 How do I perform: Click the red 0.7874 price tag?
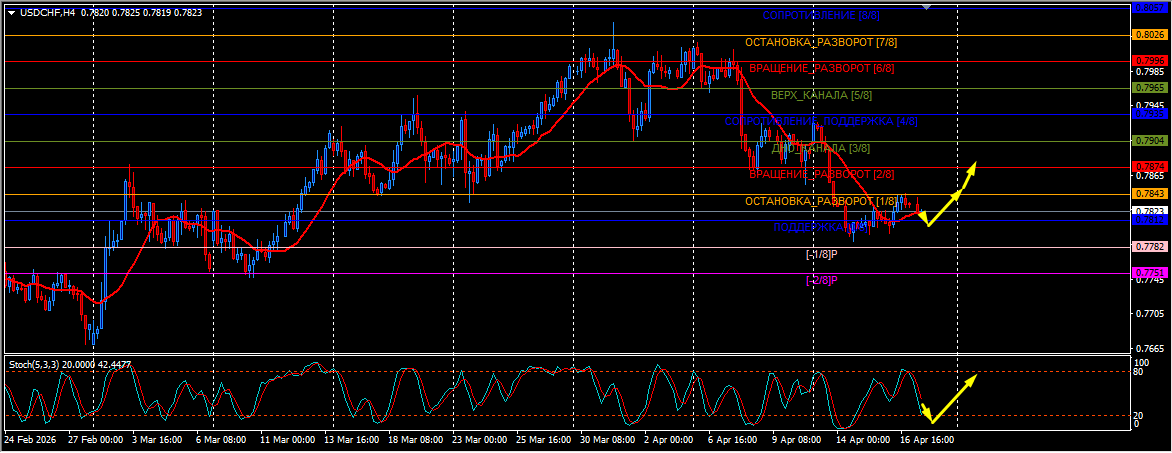pyautogui.click(x=1150, y=166)
